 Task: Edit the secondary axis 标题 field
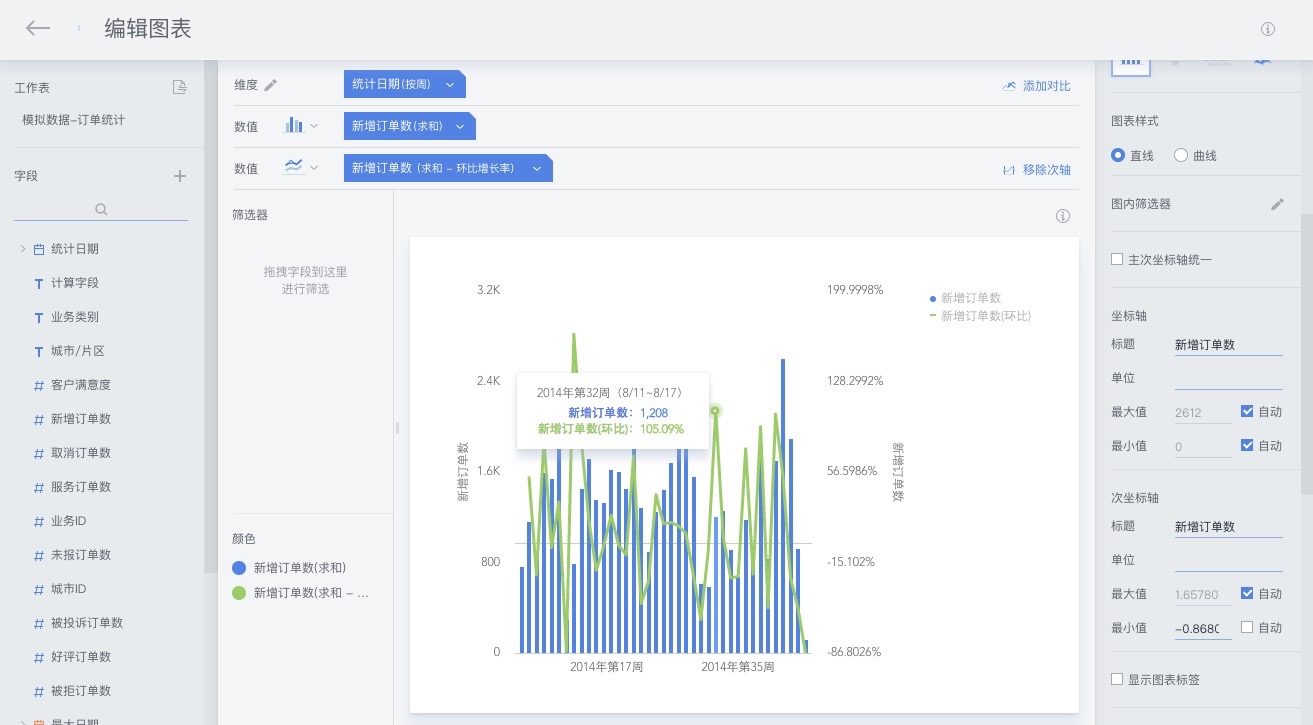coord(1228,526)
